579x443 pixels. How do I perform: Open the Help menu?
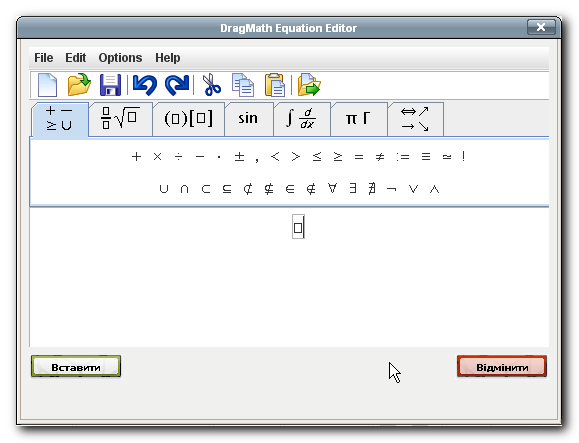(x=168, y=58)
